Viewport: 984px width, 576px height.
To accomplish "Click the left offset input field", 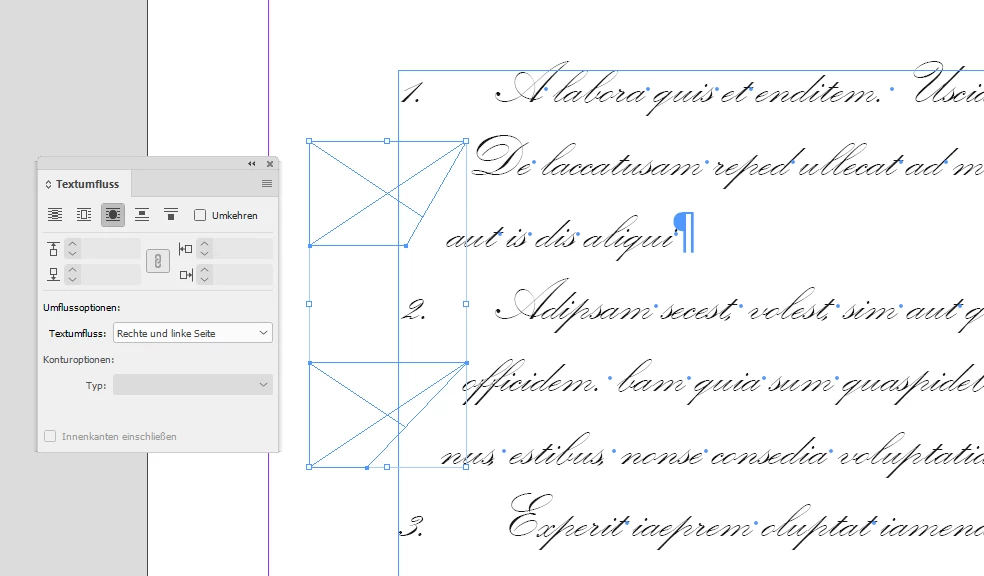I will [x=243, y=248].
